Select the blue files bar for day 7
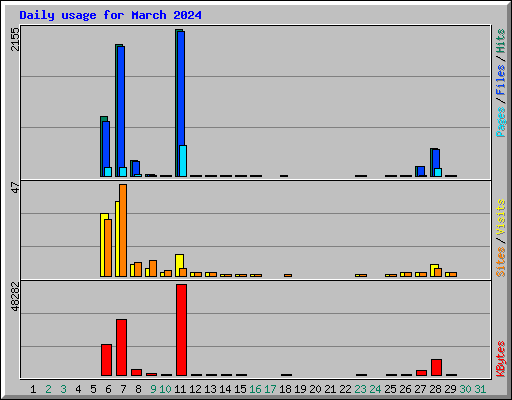The width and height of the screenshot is (512, 400). pos(121,107)
